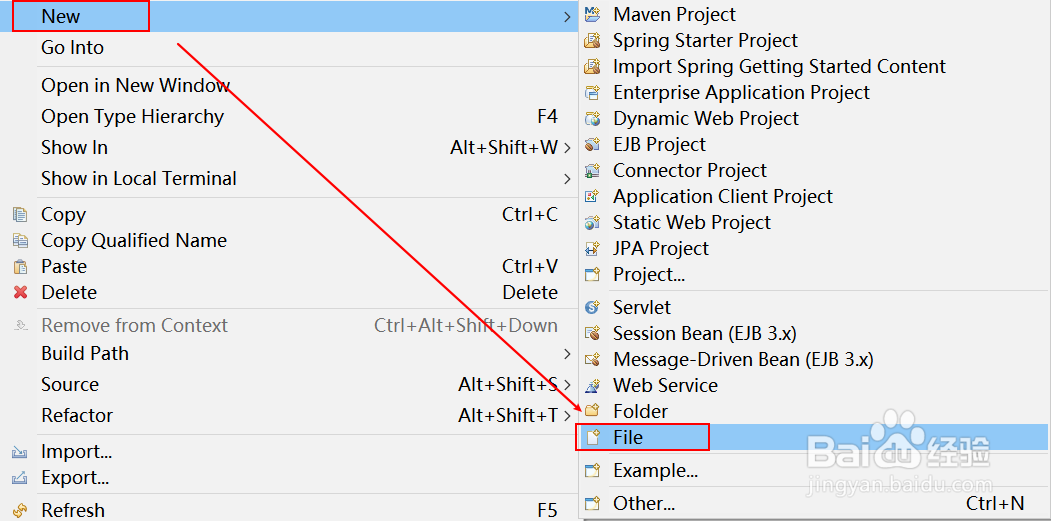Click the Maven Project icon
The image size is (1051, 521).
pyautogui.click(x=593, y=14)
